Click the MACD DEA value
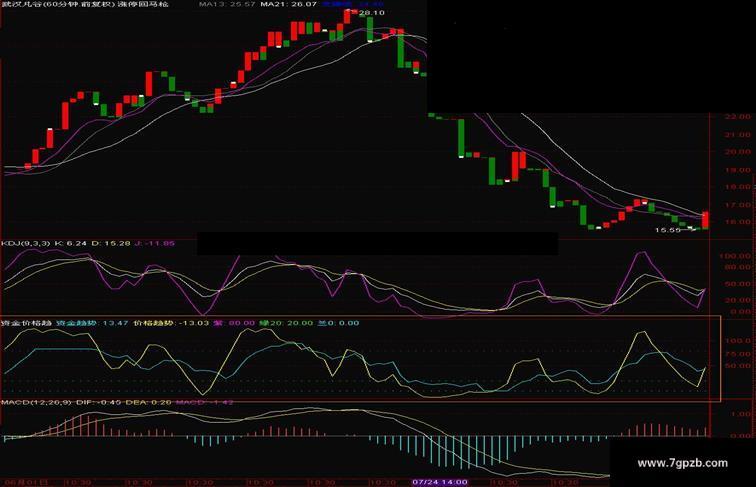Screen dimensions: 756x487 pos(148,402)
